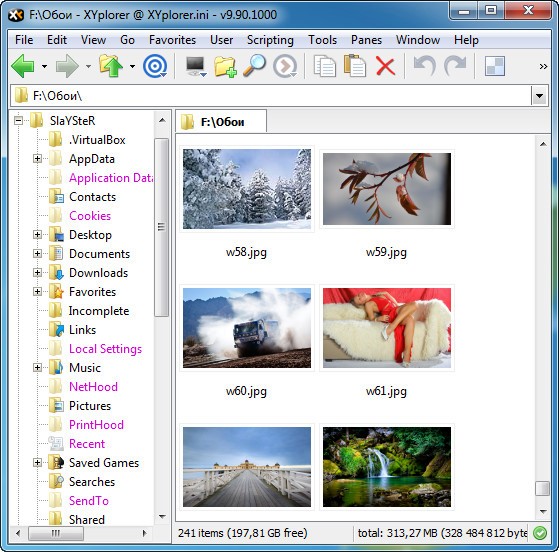Show hidden toolbar buttons chevron
559x552 pixels.
(x=543, y=66)
